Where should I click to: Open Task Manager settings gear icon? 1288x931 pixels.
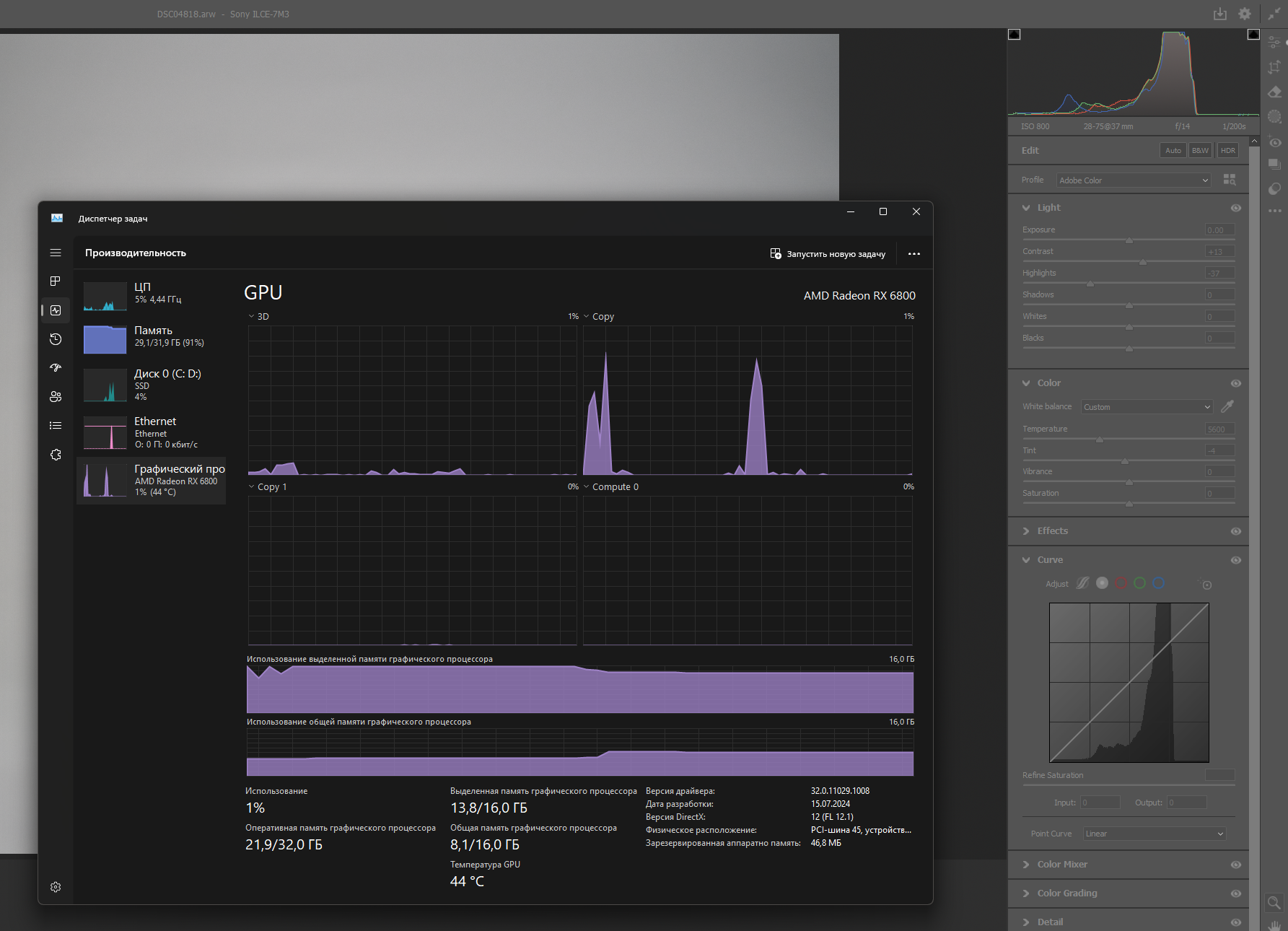(56, 887)
